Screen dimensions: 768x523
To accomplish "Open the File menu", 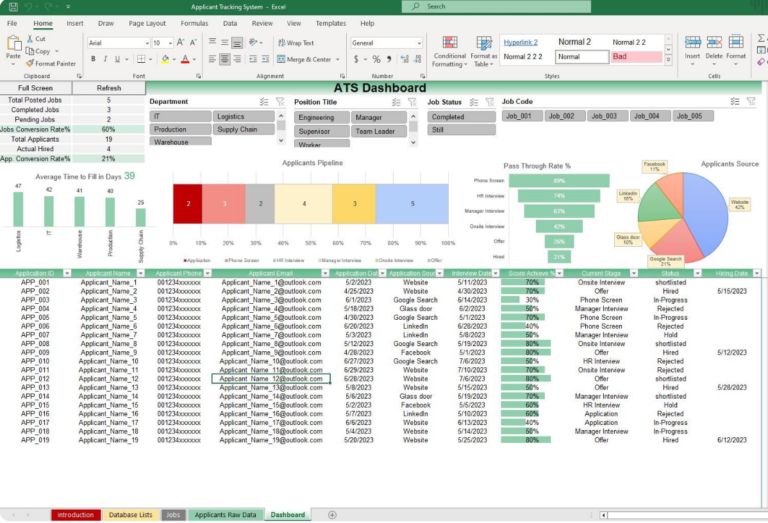I will [x=12, y=23].
